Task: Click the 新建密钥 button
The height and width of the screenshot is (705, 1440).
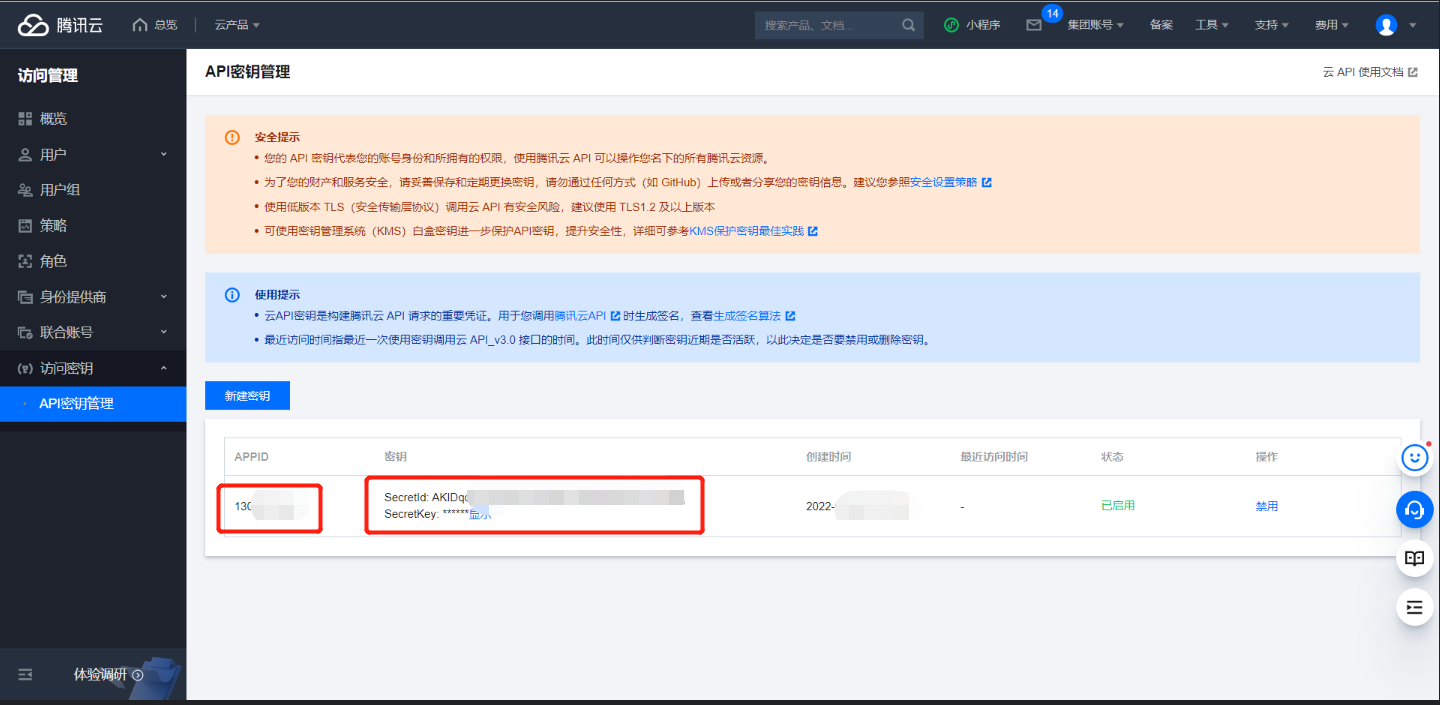Action: pyautogui.click(x=247, y=396)
